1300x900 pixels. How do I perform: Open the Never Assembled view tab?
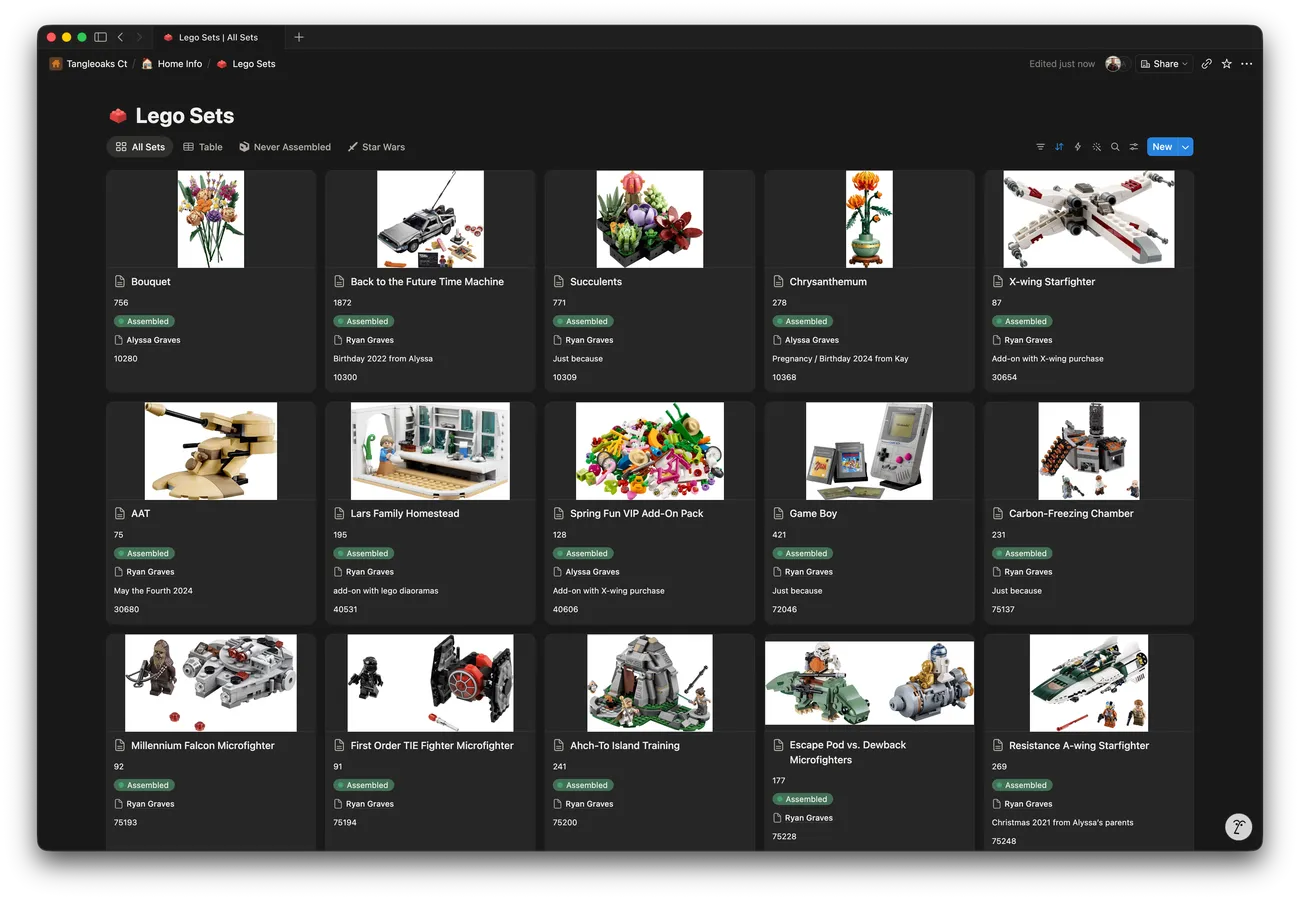pos(285,147)
